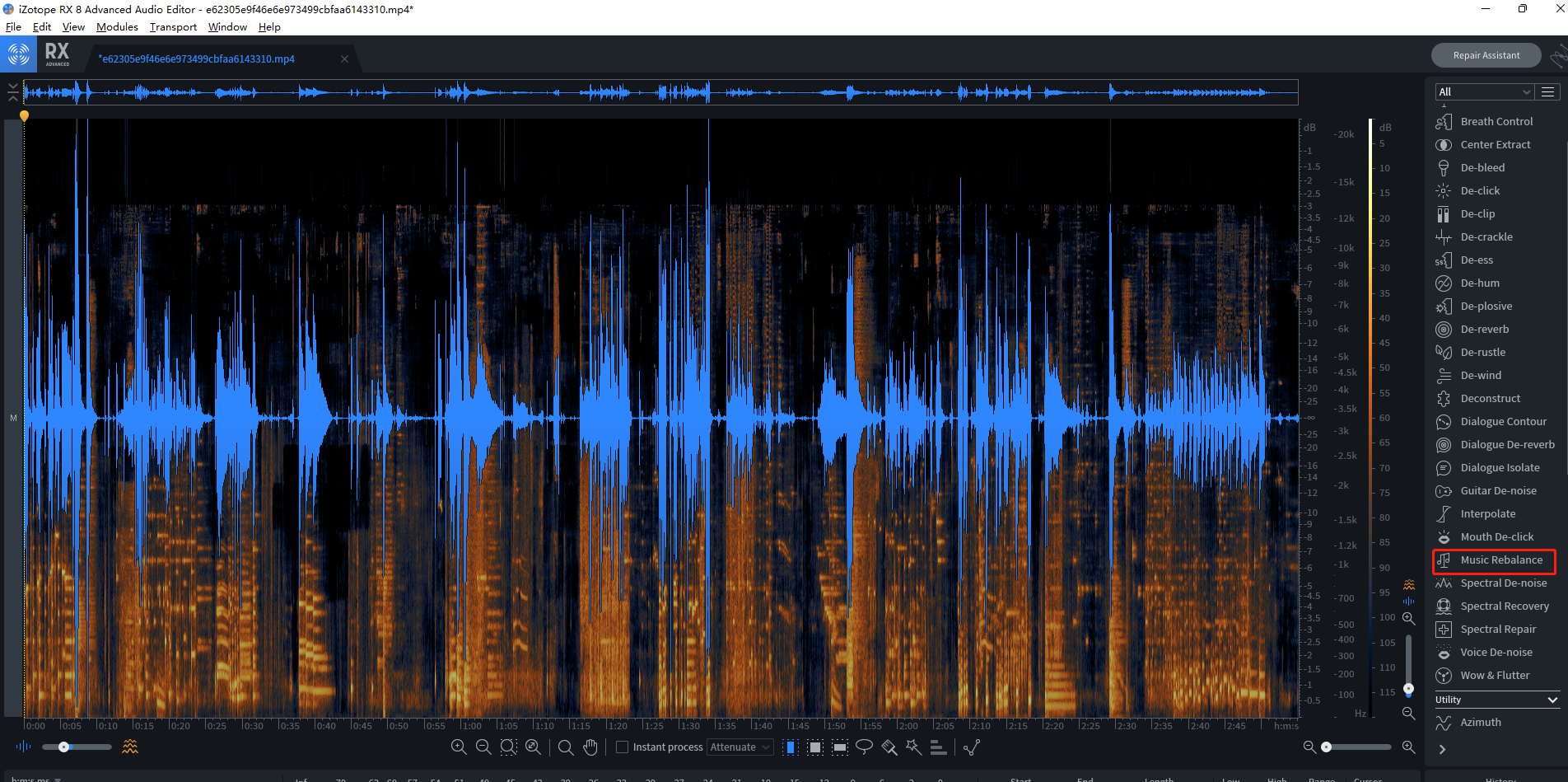Collapse the waveform overview strip
The width and height of the screenshot is (1568, 782).
[x=12, y=91]
